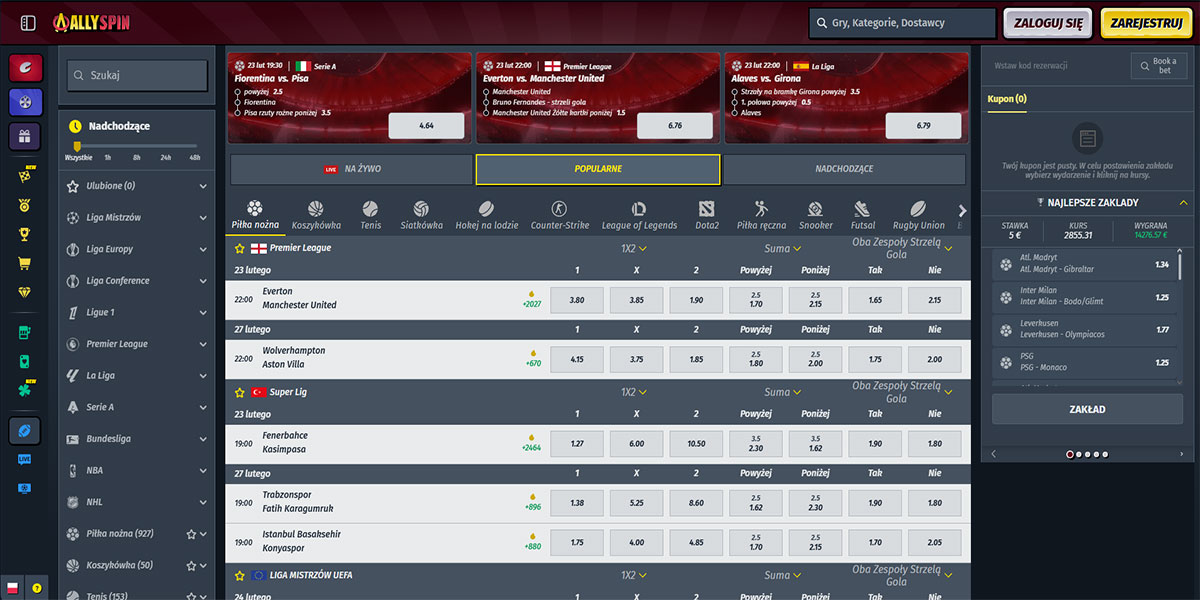This screenshot has width=1200, height=600.
Task: Favorite the Piłka nożna (927) sidebar entry
Action: 191,534
